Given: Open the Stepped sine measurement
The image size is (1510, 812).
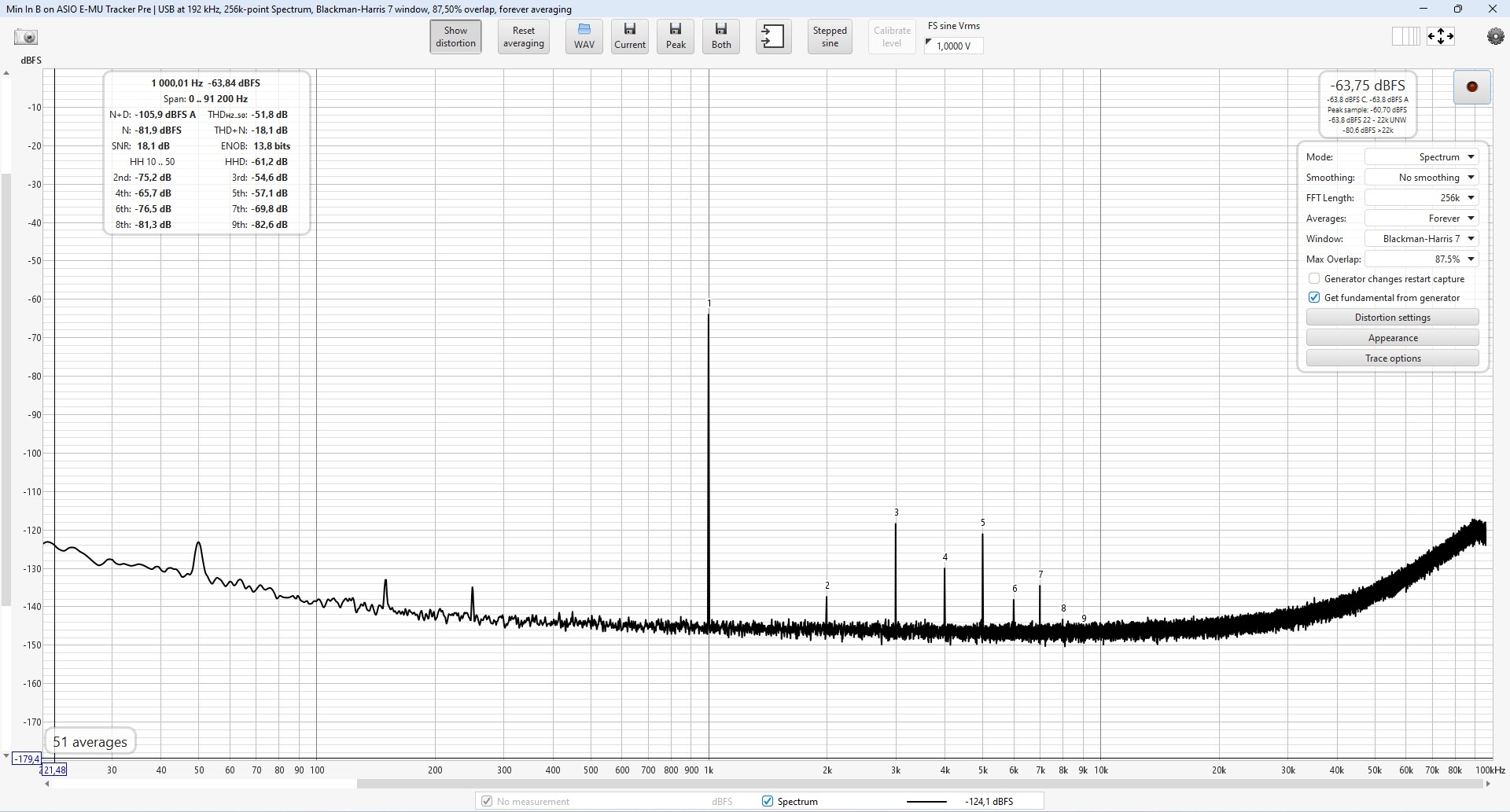Looking at the screenshot, I should click(x=830, y=37).
